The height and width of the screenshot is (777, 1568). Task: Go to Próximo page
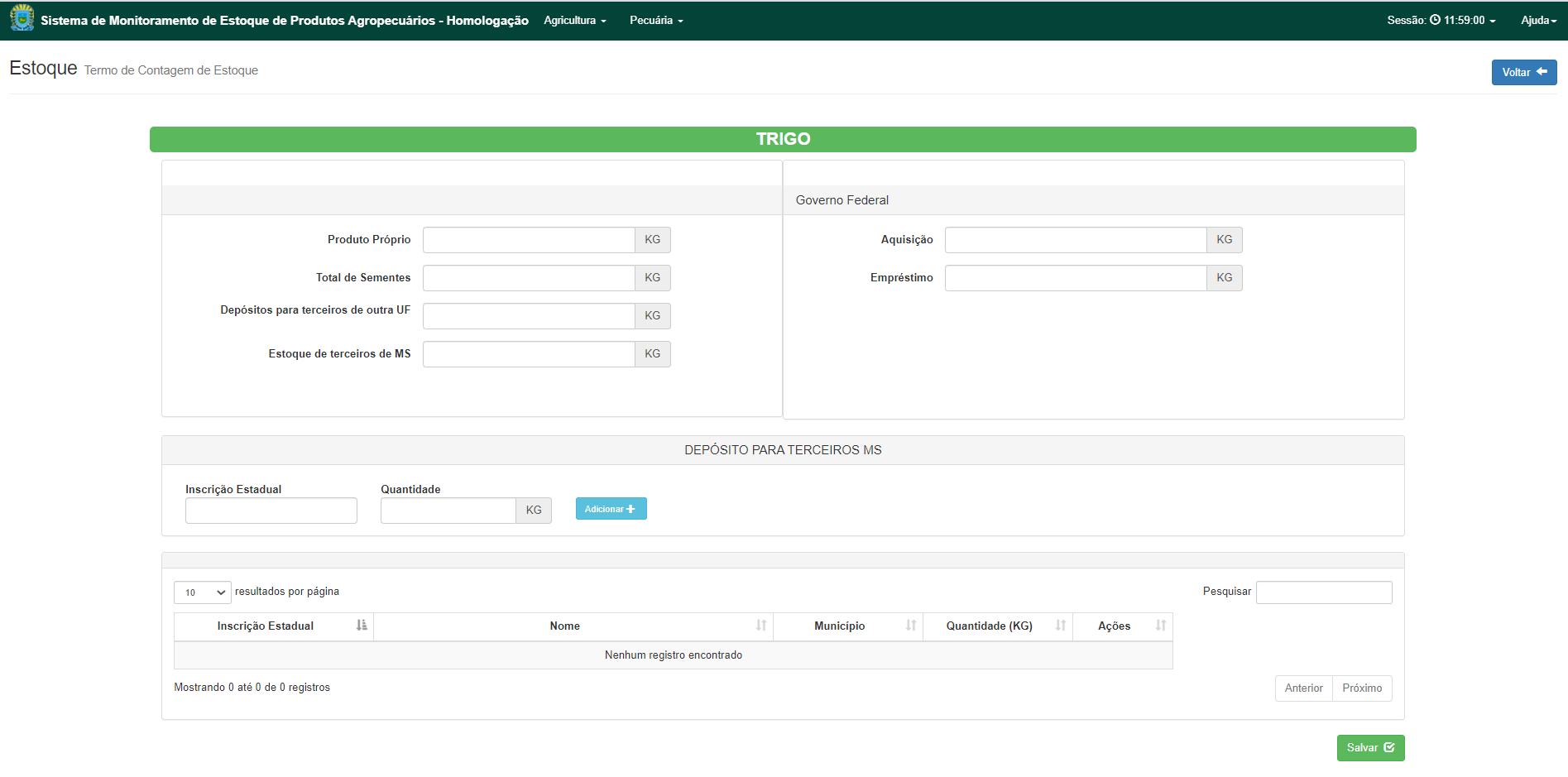pos(1362,688)
